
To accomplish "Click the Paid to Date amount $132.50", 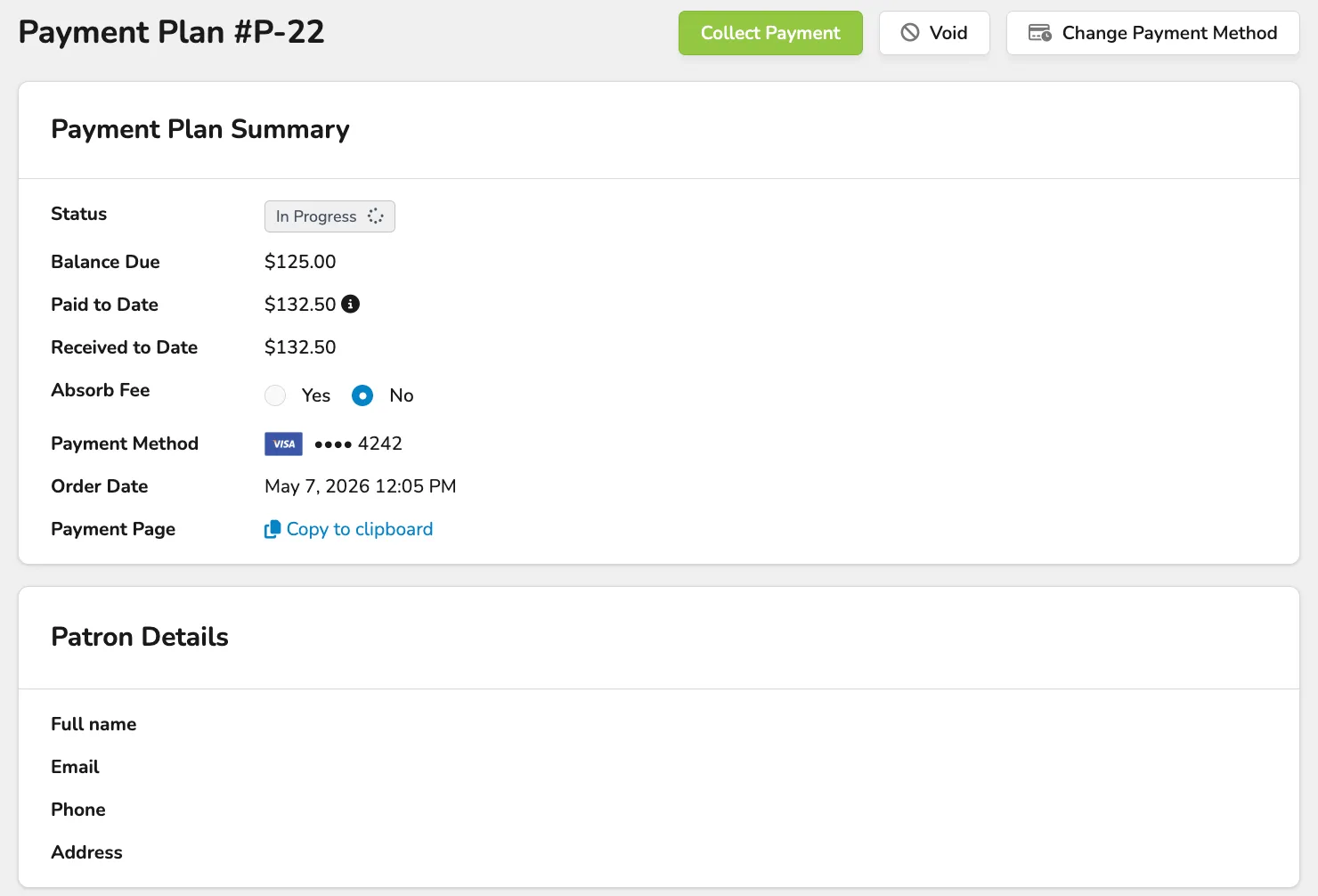I will [300, 305].
